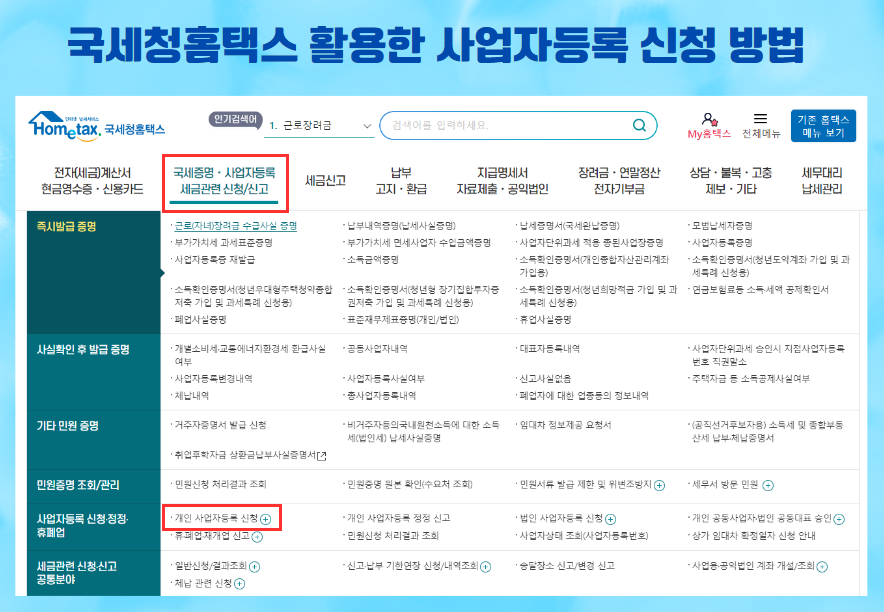
Task: Open 사업자등록변경내역 link
Action: click(214, 379)
